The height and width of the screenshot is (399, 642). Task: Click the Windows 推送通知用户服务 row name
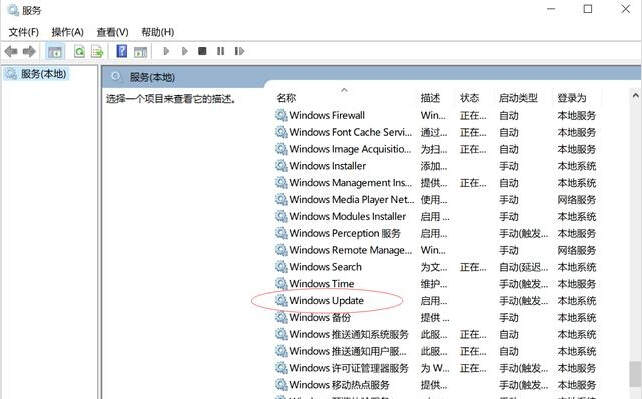348,351
